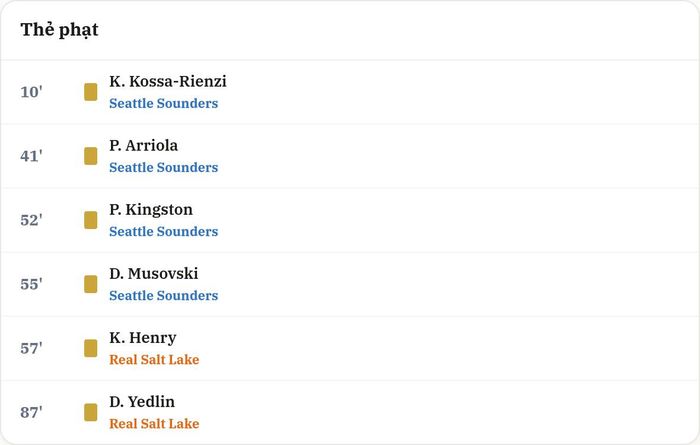Click D. Yedlin's yellow card icon
The image size is (700, 445).
pyautogui.click(x=91, y=412)
